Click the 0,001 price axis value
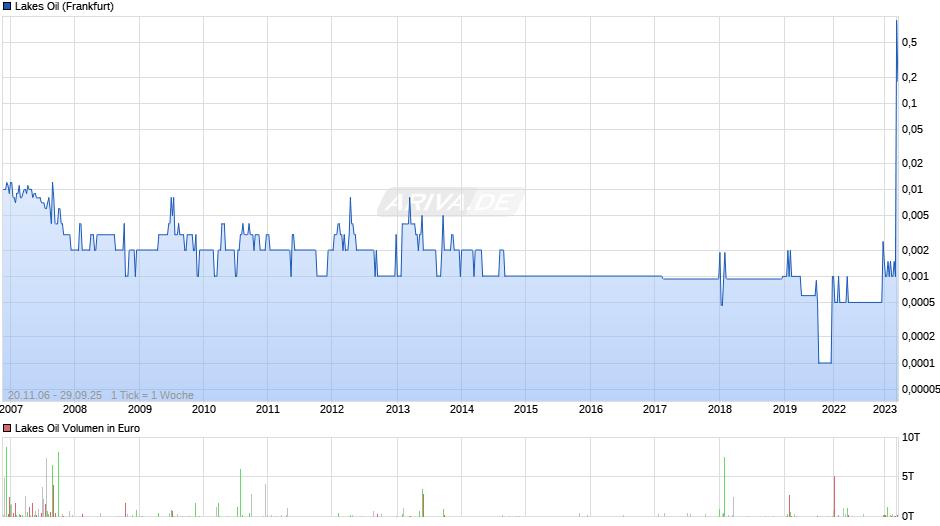The height and width of the screenshot is (526, 940). [x=915, y=276]
